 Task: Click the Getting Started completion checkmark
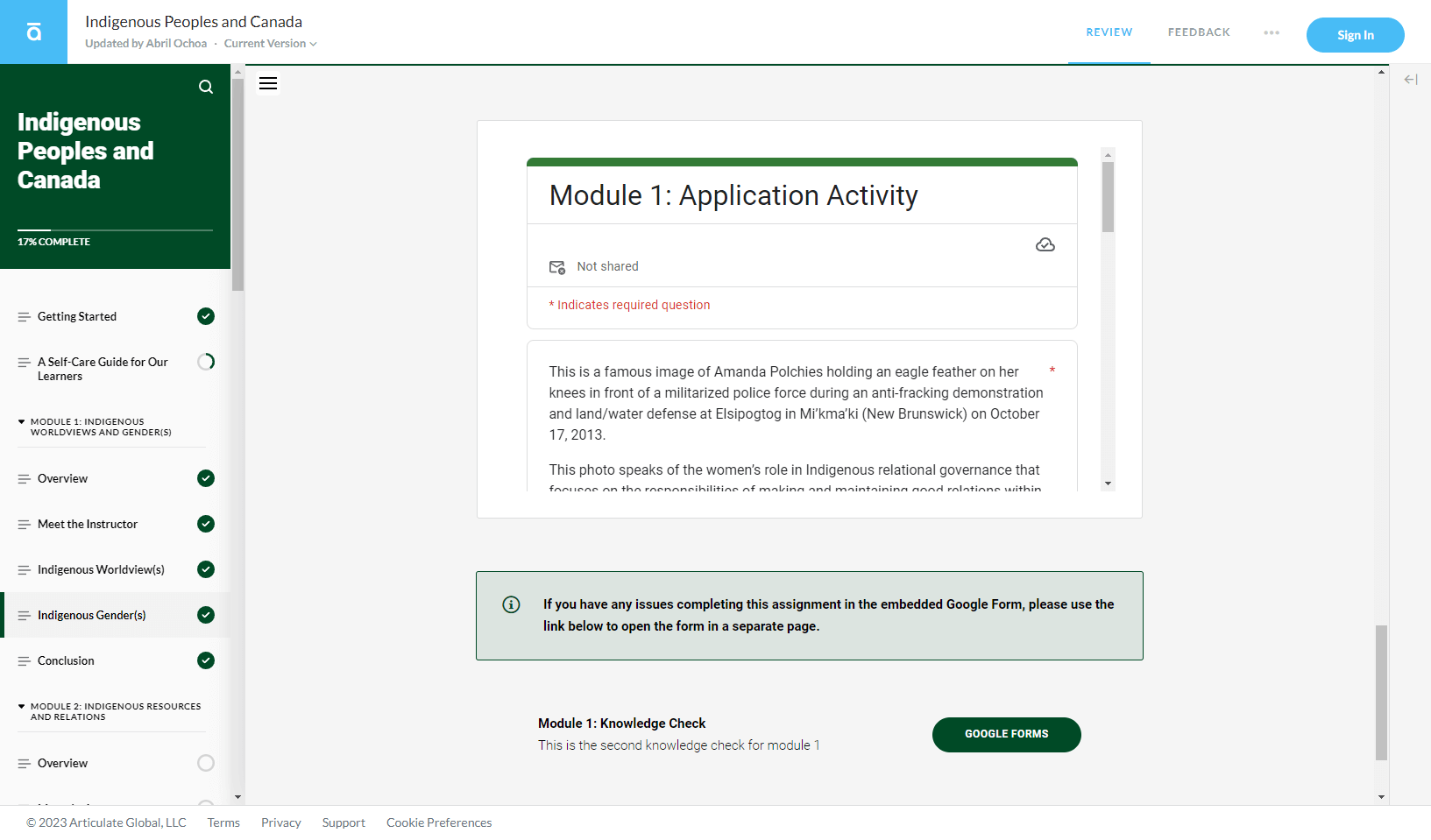pyautogui.click(x=206, y=316)
